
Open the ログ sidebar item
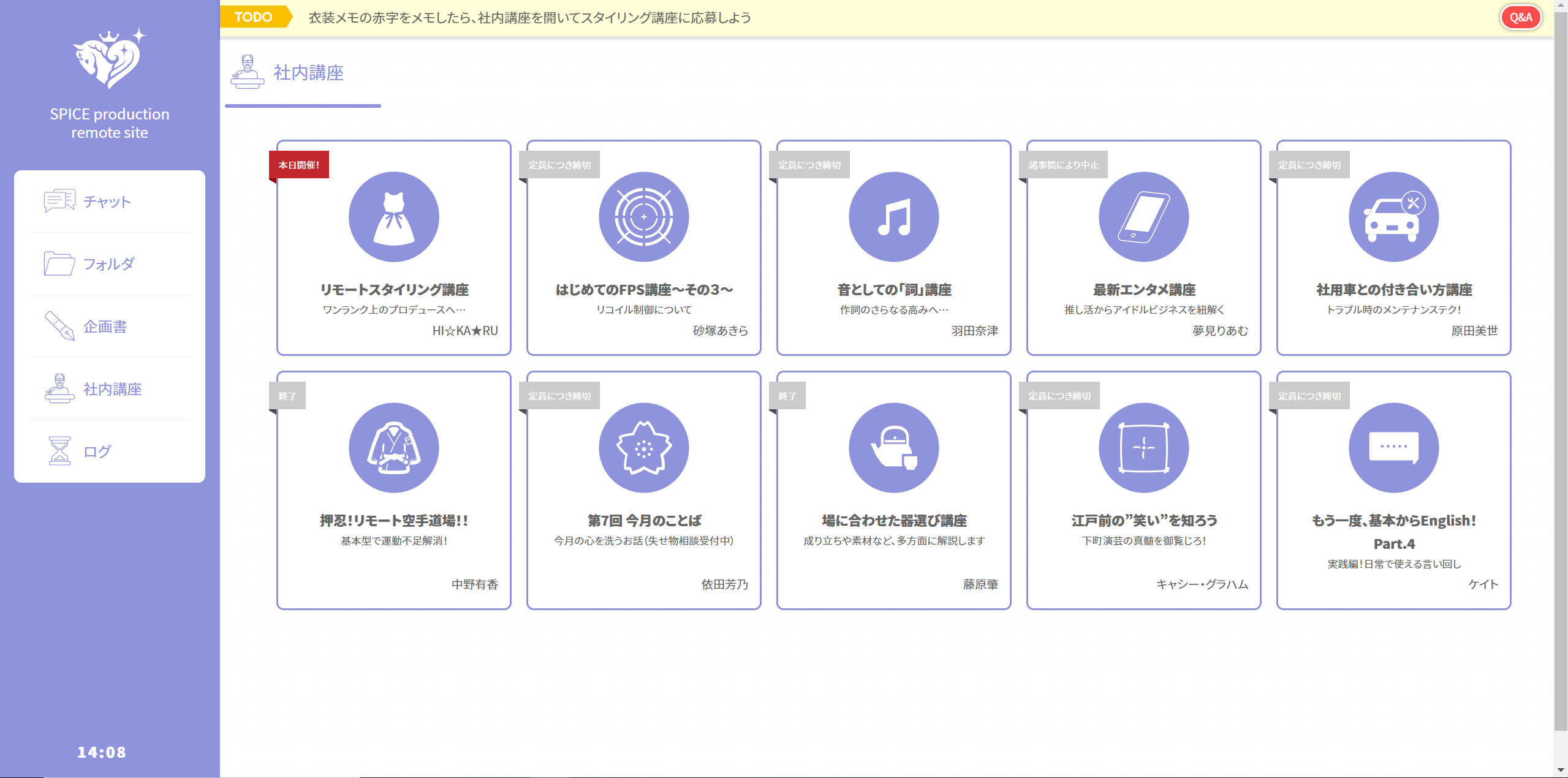pyautogui.click(x=97, y=451)
